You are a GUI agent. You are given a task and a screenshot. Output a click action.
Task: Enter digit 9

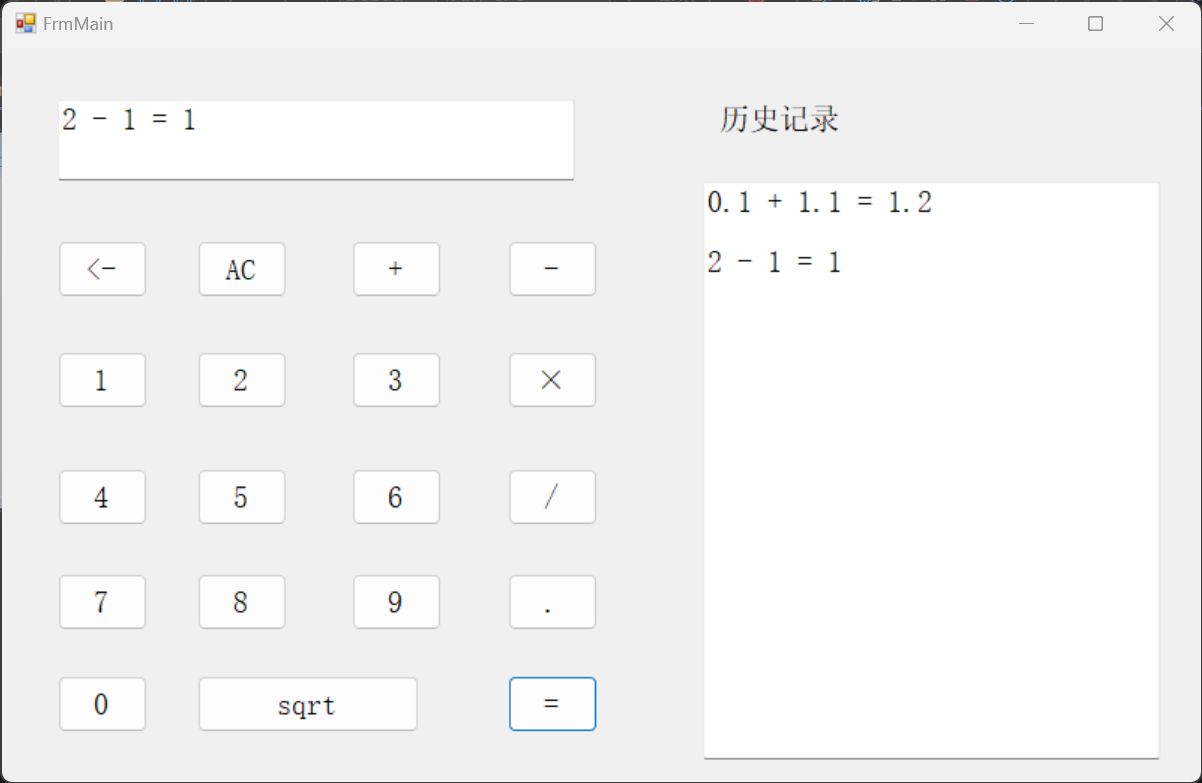click(x=396, y=602)
